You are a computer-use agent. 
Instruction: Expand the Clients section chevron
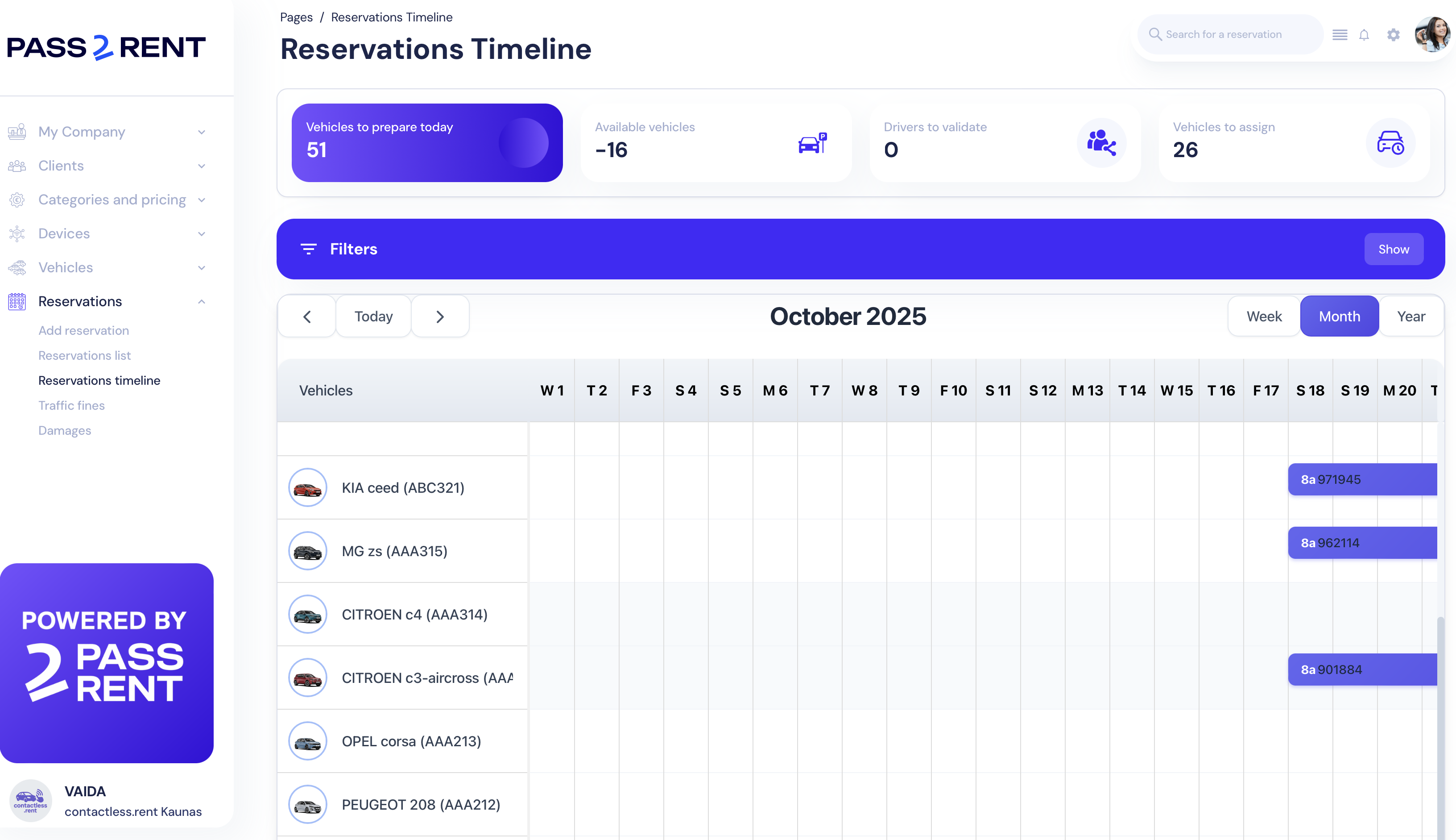tap(201, 166)
